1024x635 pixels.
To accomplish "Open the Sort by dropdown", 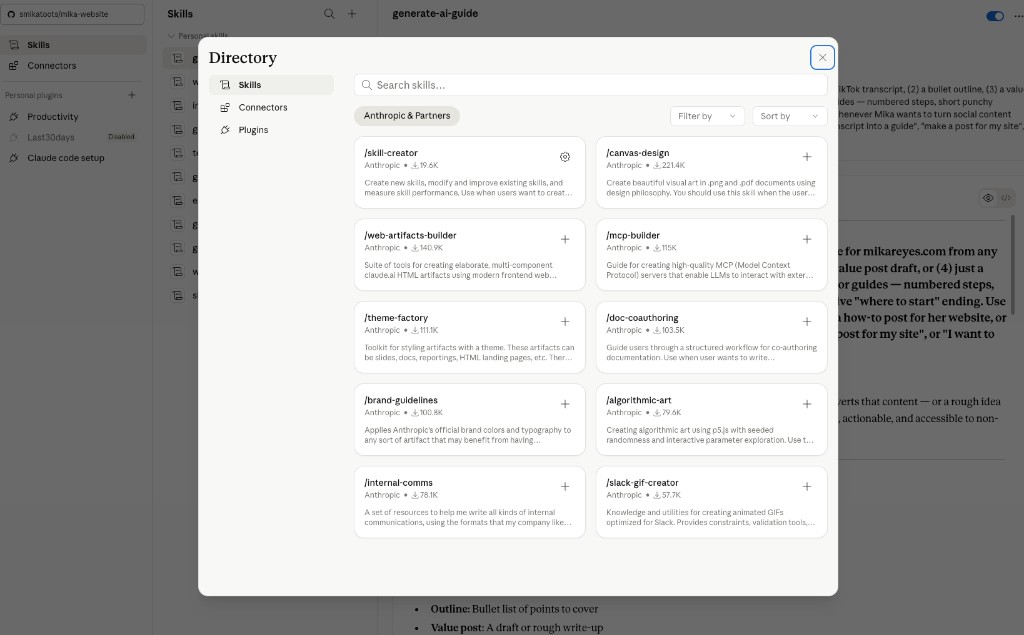I will 788,116.
